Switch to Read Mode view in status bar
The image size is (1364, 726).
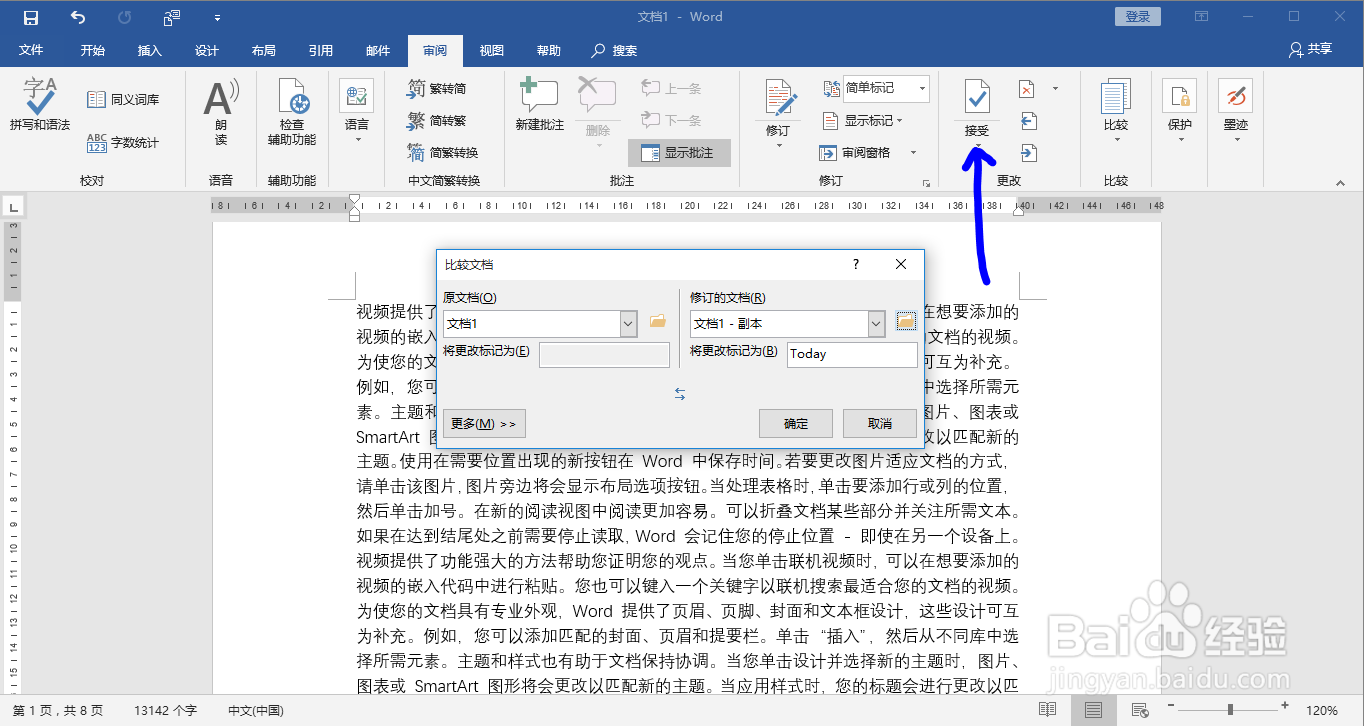click(1047, 710)
